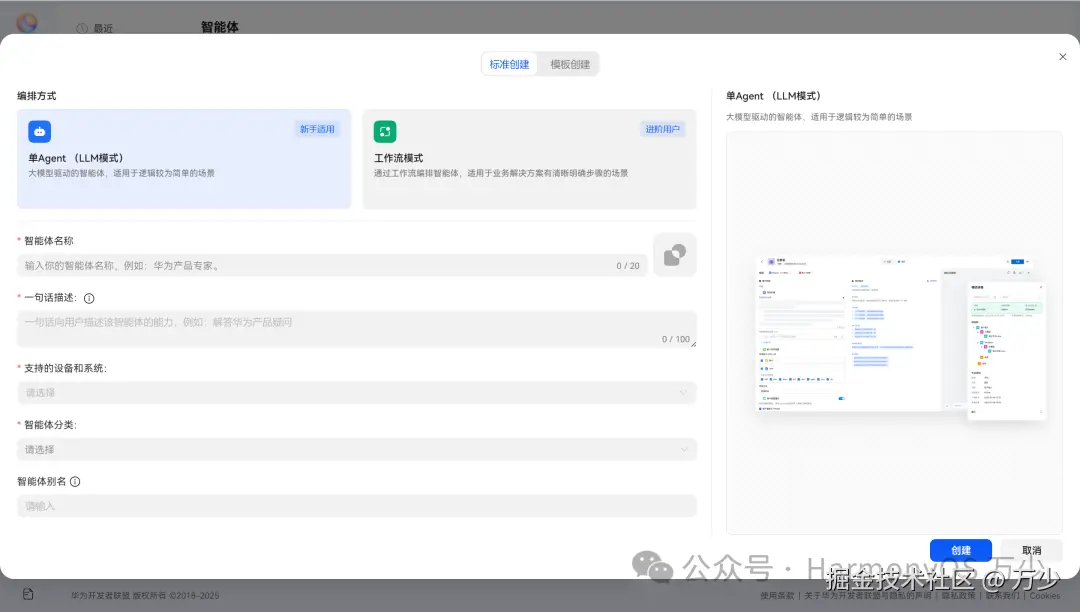Click the colorful logo at top left

tap(27, 23)
